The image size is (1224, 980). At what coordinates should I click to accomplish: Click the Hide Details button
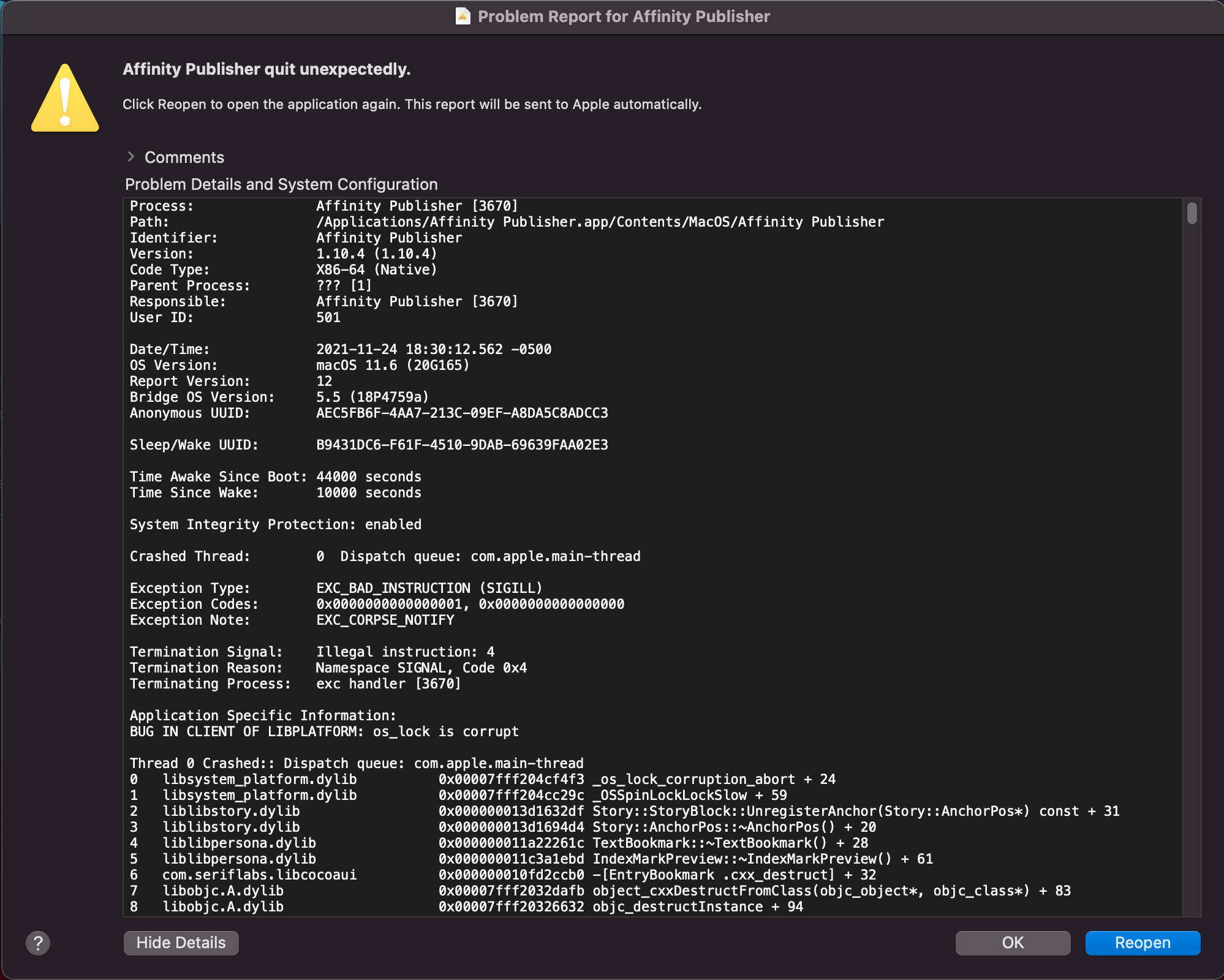pyautogui.click(x=181, y=943)
